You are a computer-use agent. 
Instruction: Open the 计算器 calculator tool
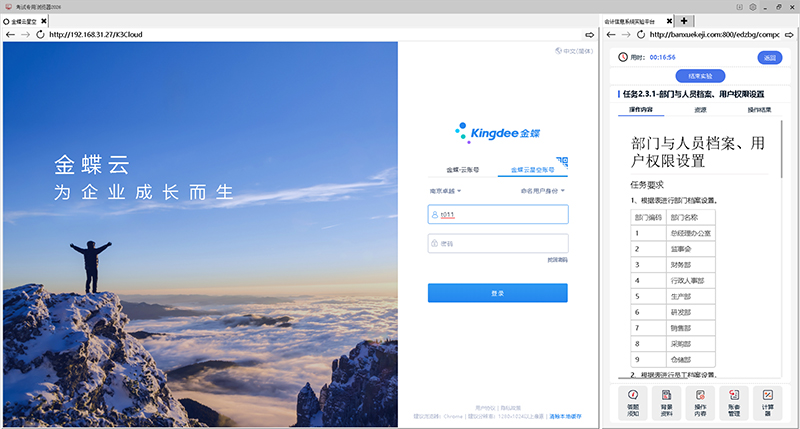pyautogui.click(x=767, y=402)
